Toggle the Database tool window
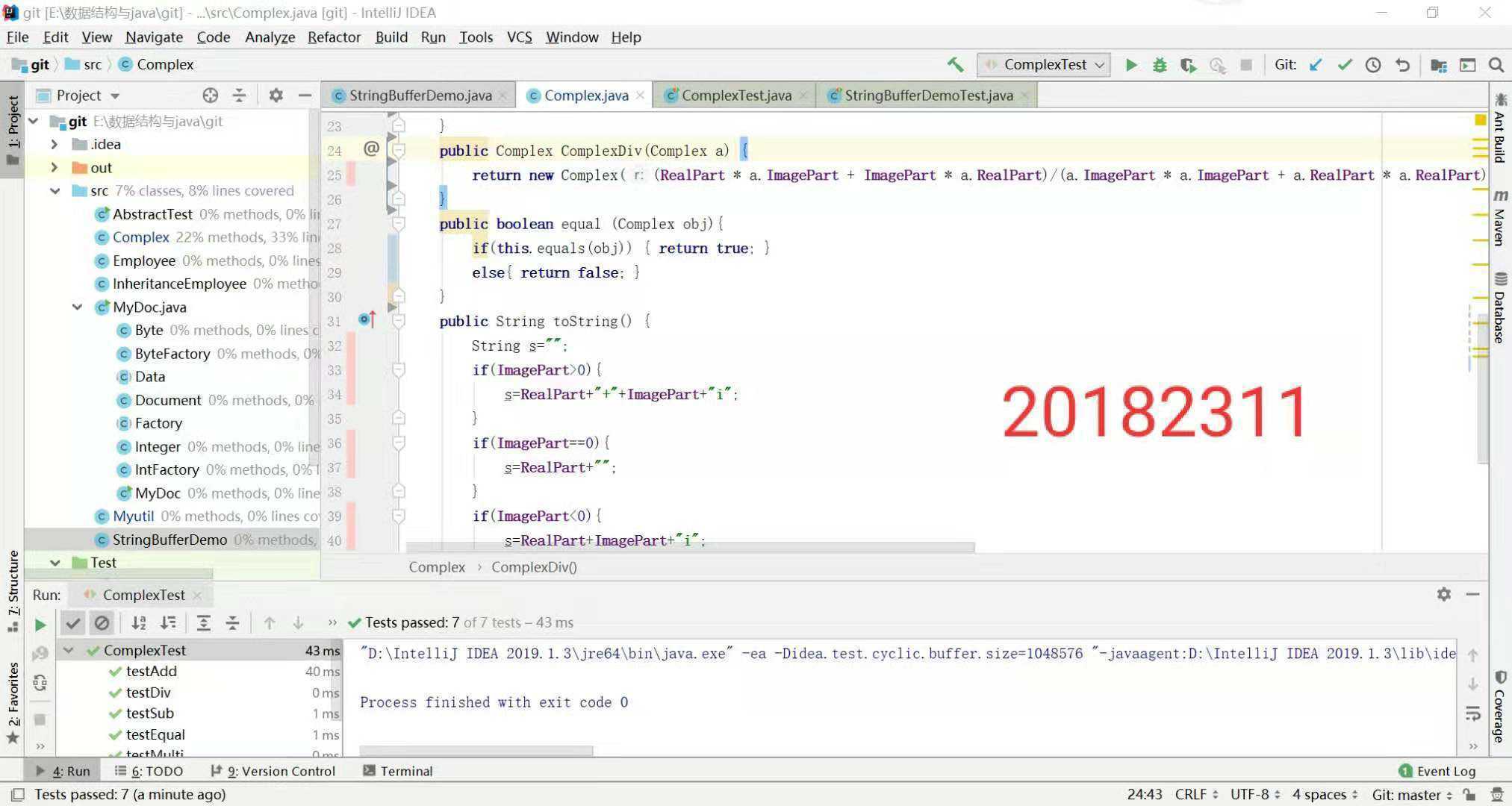The image size is (1512, 806). point(1500,307)
